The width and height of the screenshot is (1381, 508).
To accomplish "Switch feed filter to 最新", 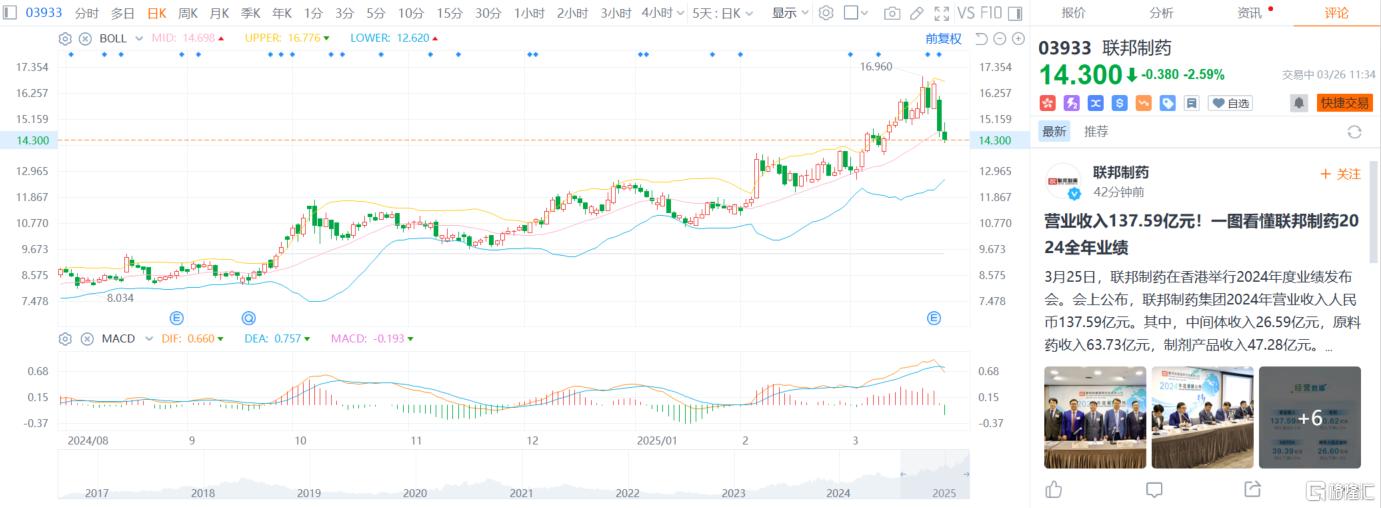I will point(1055,132).
